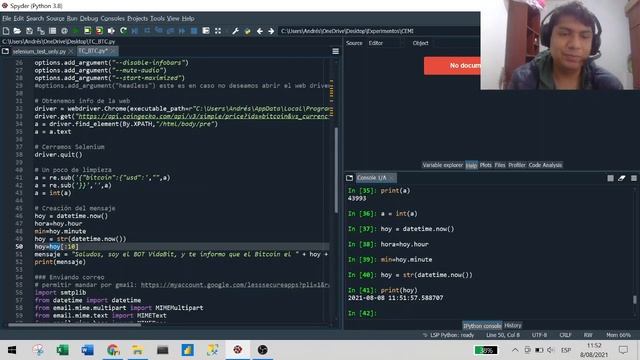Switch to the selenium_test_only.py editor tab
The image size is (640, 360).
point(39,51)
